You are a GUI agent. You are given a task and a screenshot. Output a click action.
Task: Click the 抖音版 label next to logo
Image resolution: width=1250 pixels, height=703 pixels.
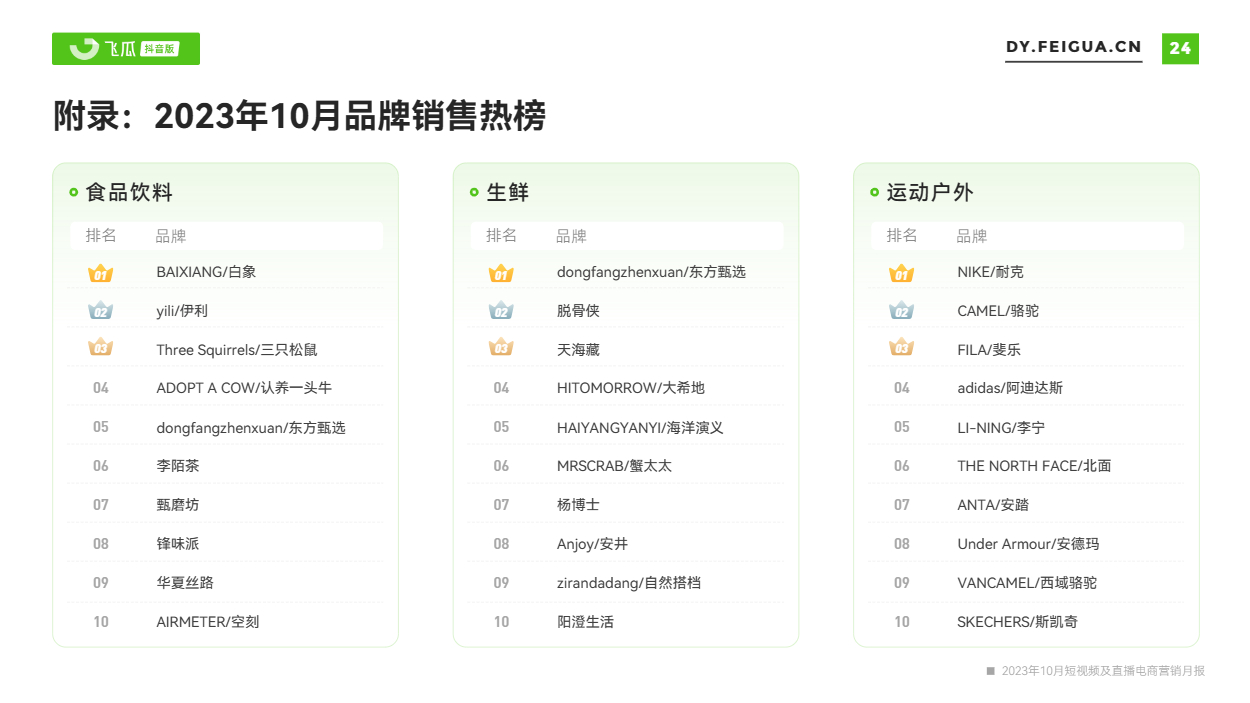coord(160,49)
